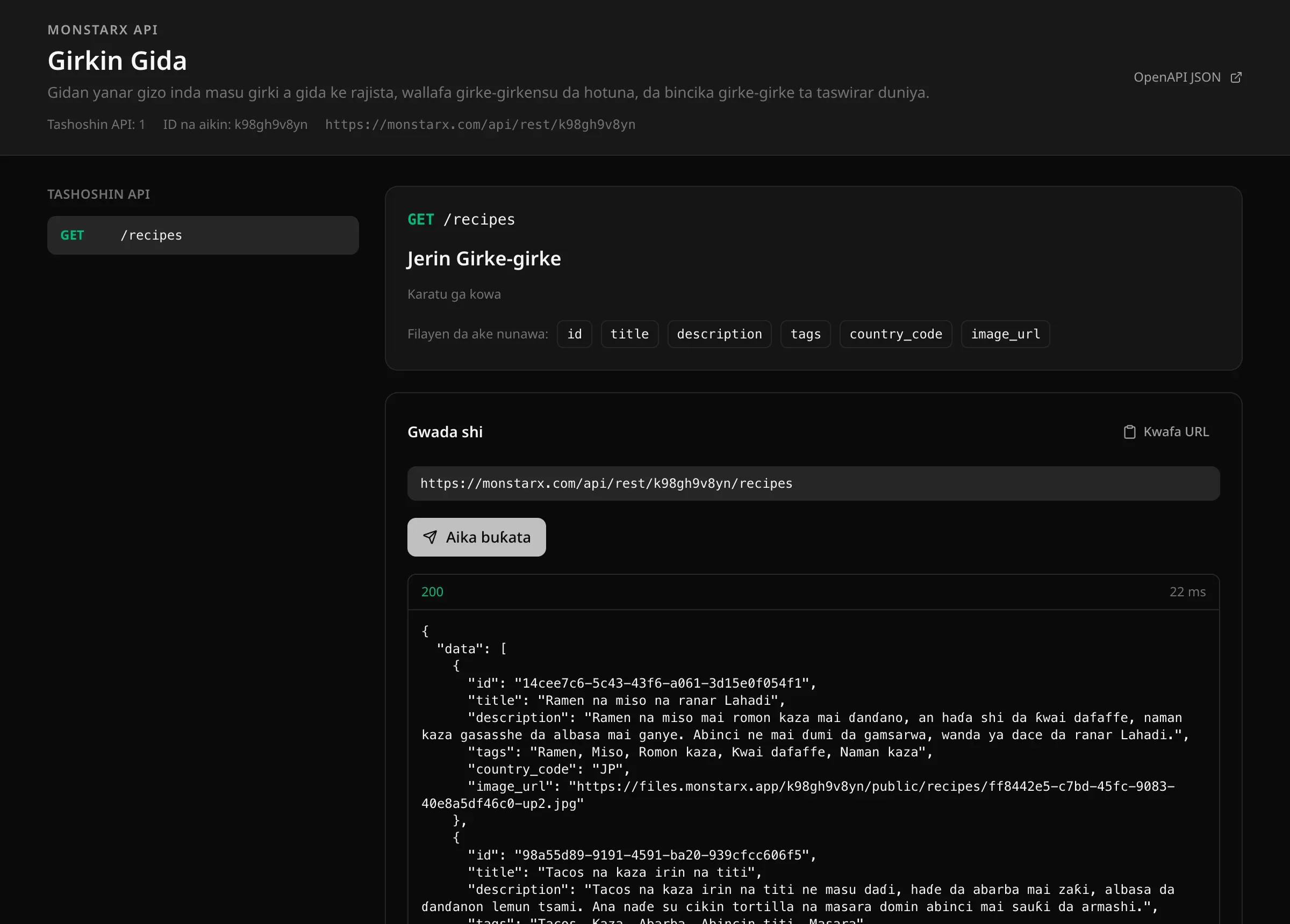This screenshot has width=1290, height=924.
Task: Click the 200 status code
Action: (432, 591)
